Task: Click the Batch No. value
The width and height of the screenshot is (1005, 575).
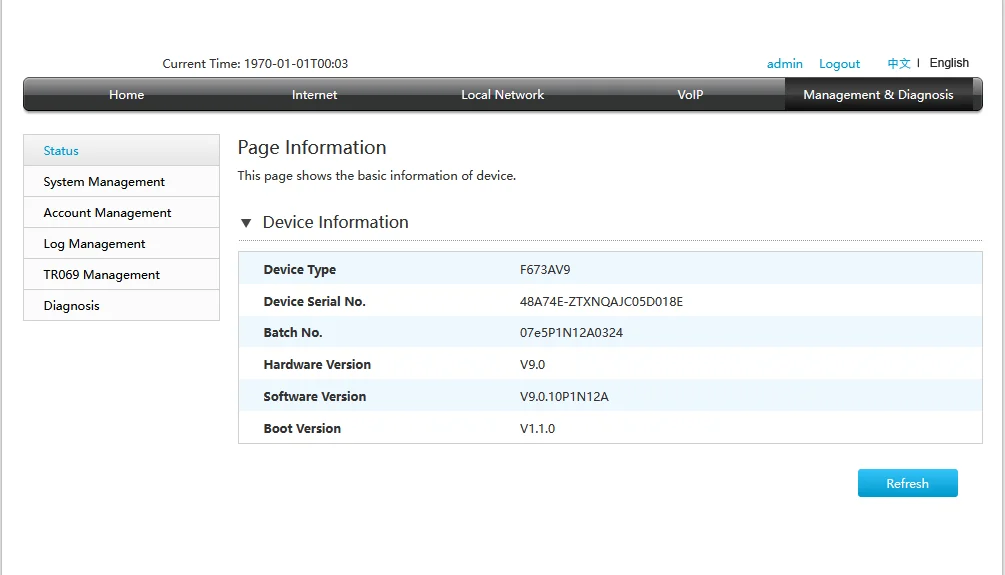Action: [571, 333]
